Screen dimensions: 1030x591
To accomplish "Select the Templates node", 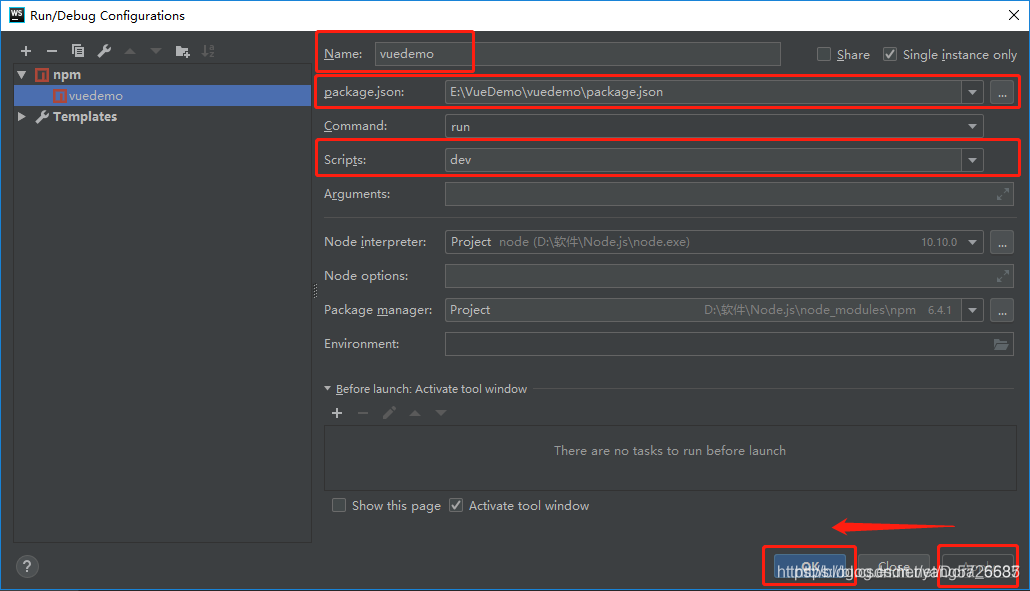I will tap(85, 117).
